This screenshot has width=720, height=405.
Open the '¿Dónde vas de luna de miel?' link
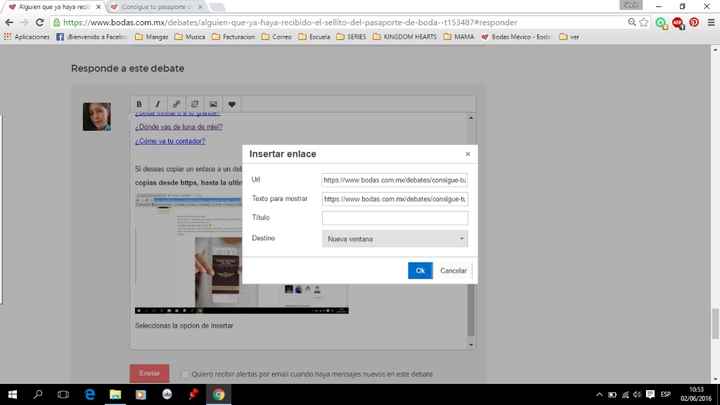179,127
